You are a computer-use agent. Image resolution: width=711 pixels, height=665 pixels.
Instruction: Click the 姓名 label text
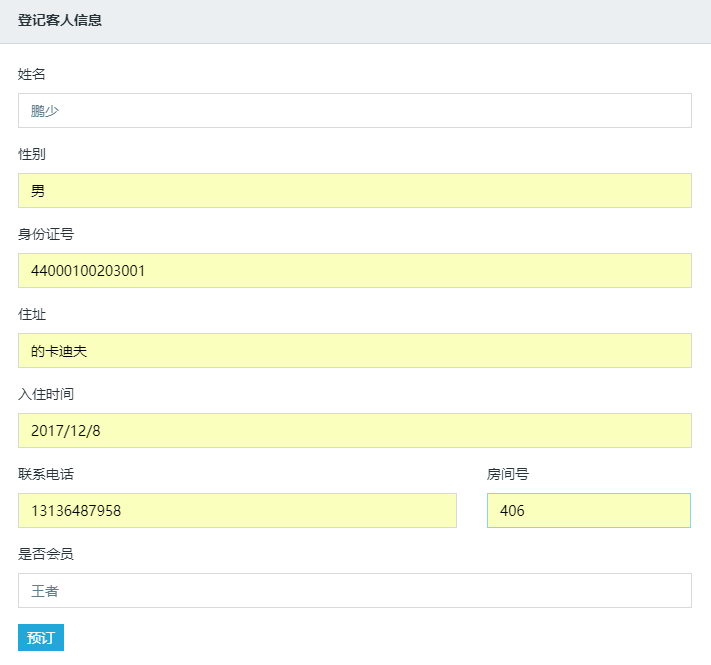32,74
